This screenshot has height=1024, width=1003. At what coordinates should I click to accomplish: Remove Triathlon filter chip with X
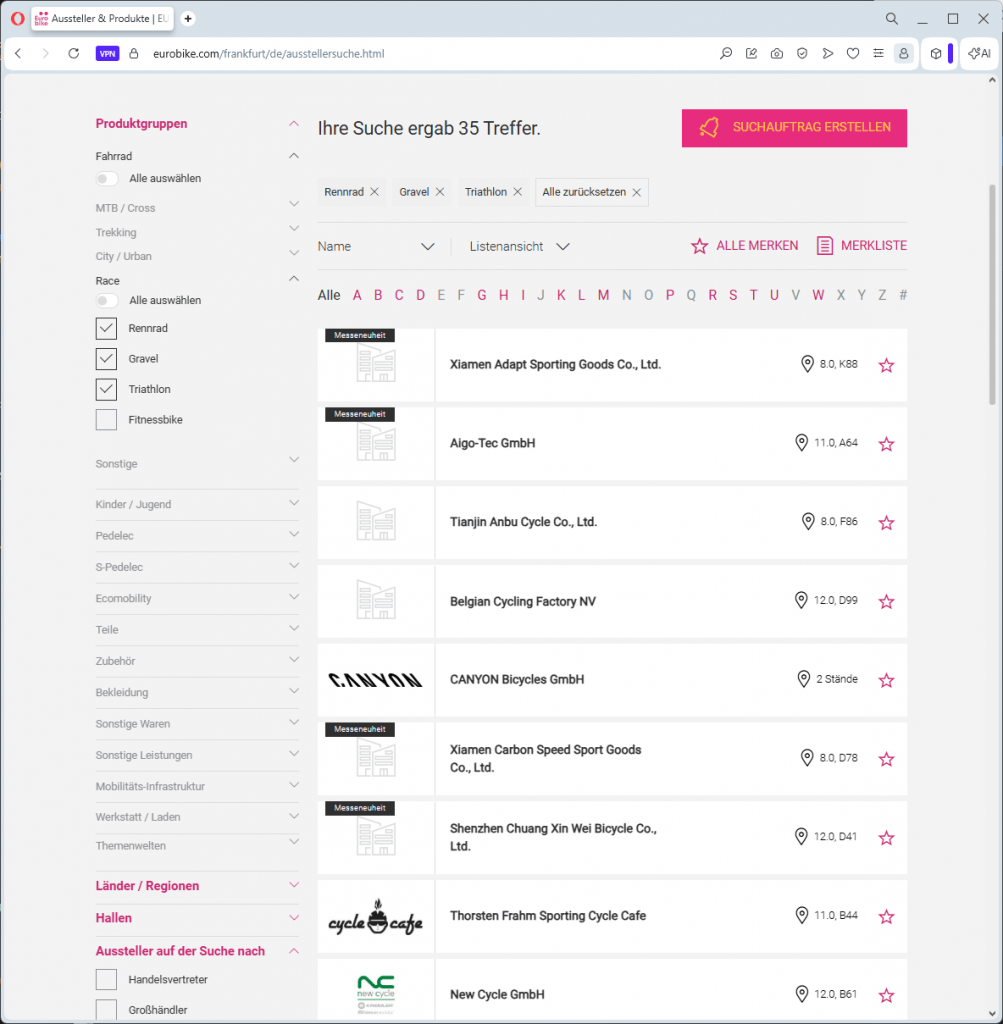pos(517,192)
